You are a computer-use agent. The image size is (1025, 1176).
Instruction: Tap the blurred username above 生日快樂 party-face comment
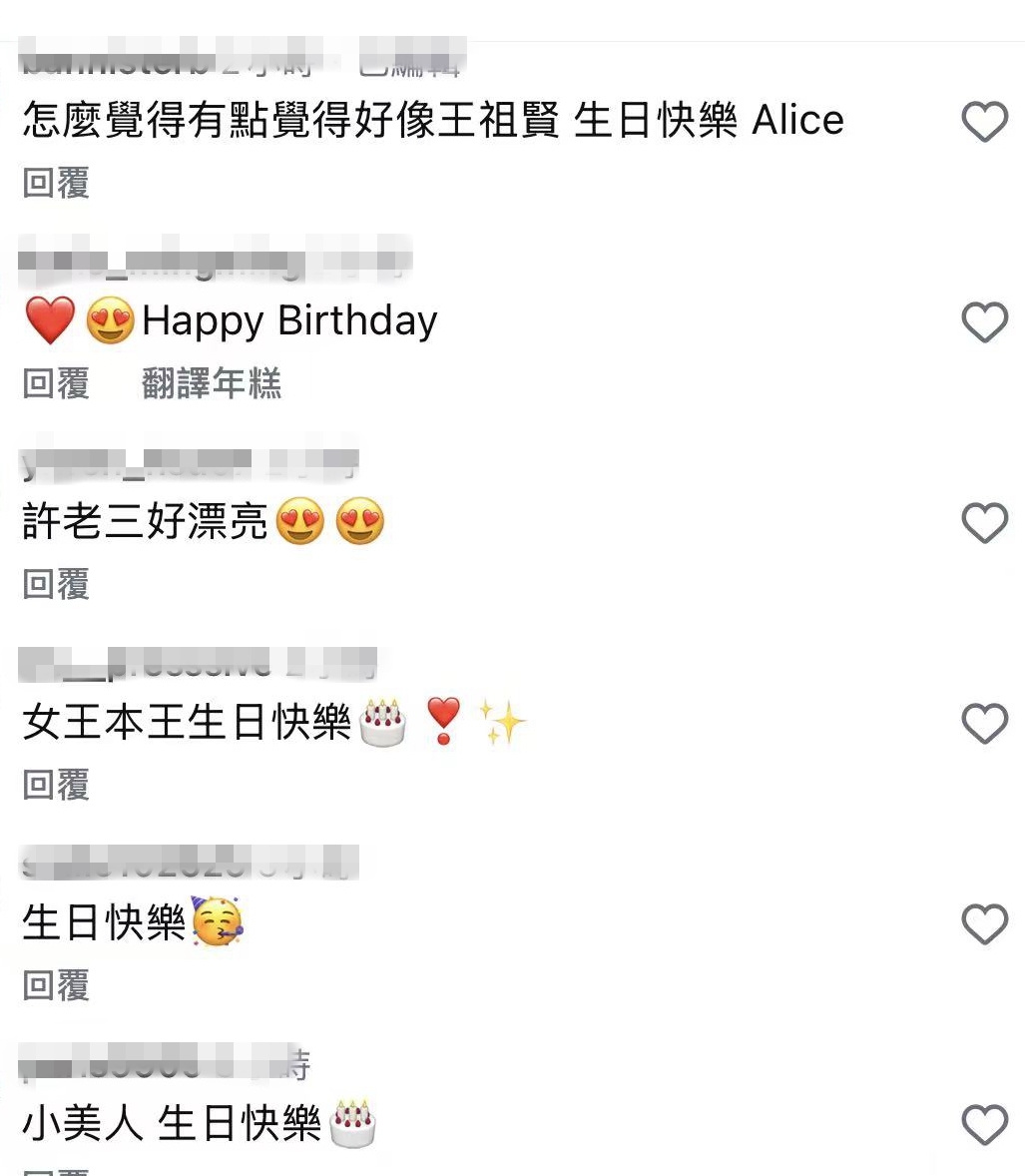pos(134,864)
